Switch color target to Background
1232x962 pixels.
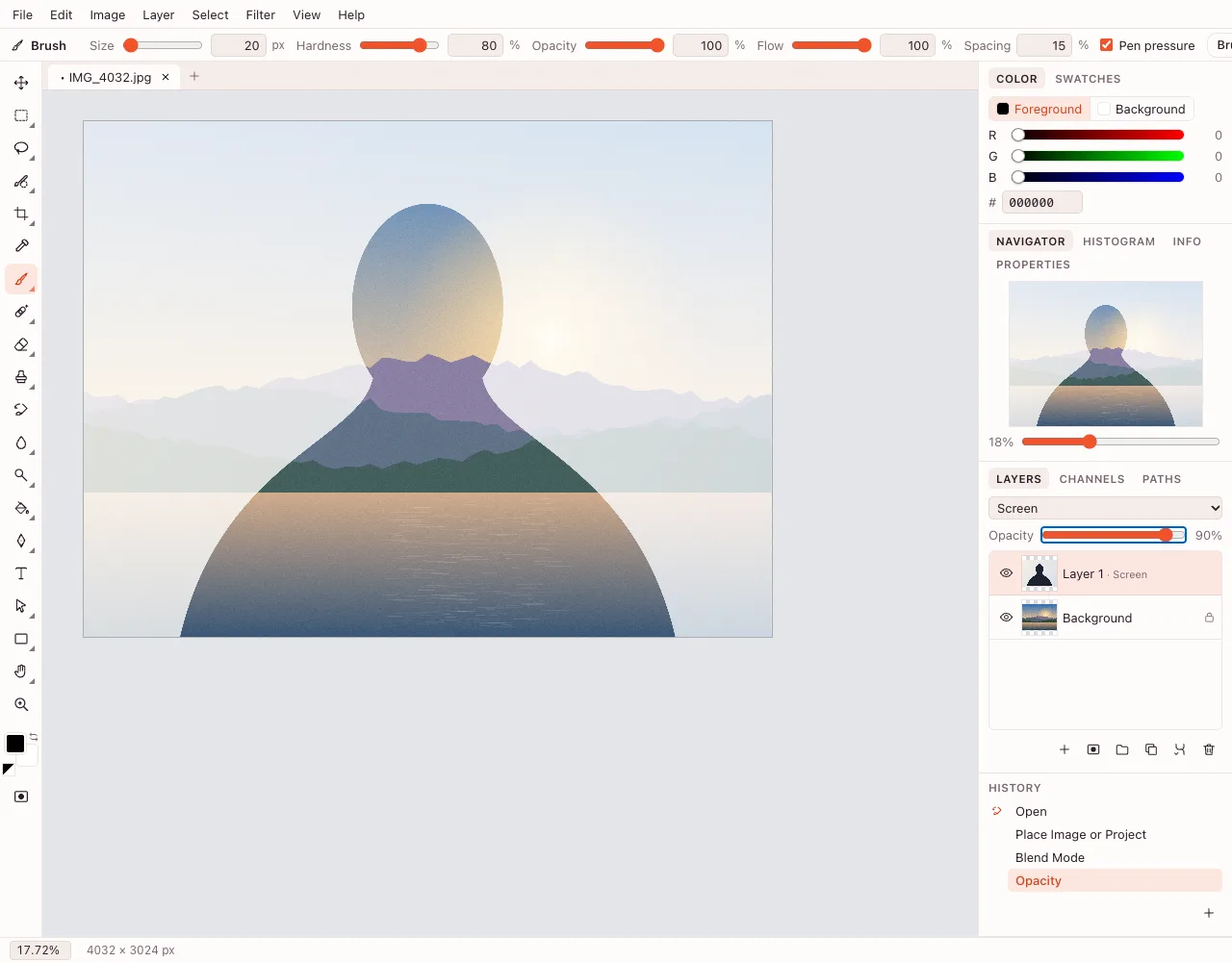[1141, 109]
